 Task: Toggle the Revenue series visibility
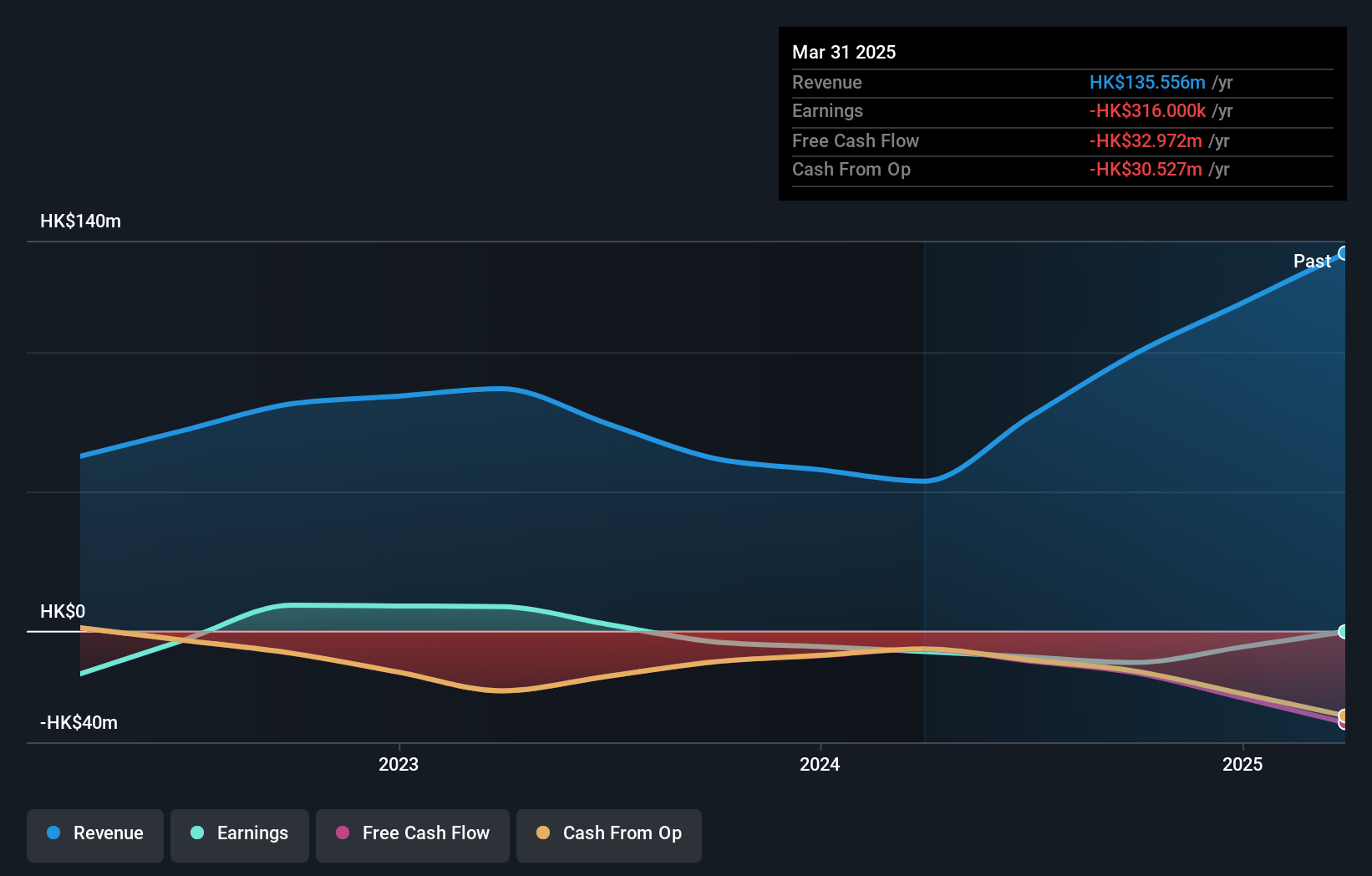(94, 833)
